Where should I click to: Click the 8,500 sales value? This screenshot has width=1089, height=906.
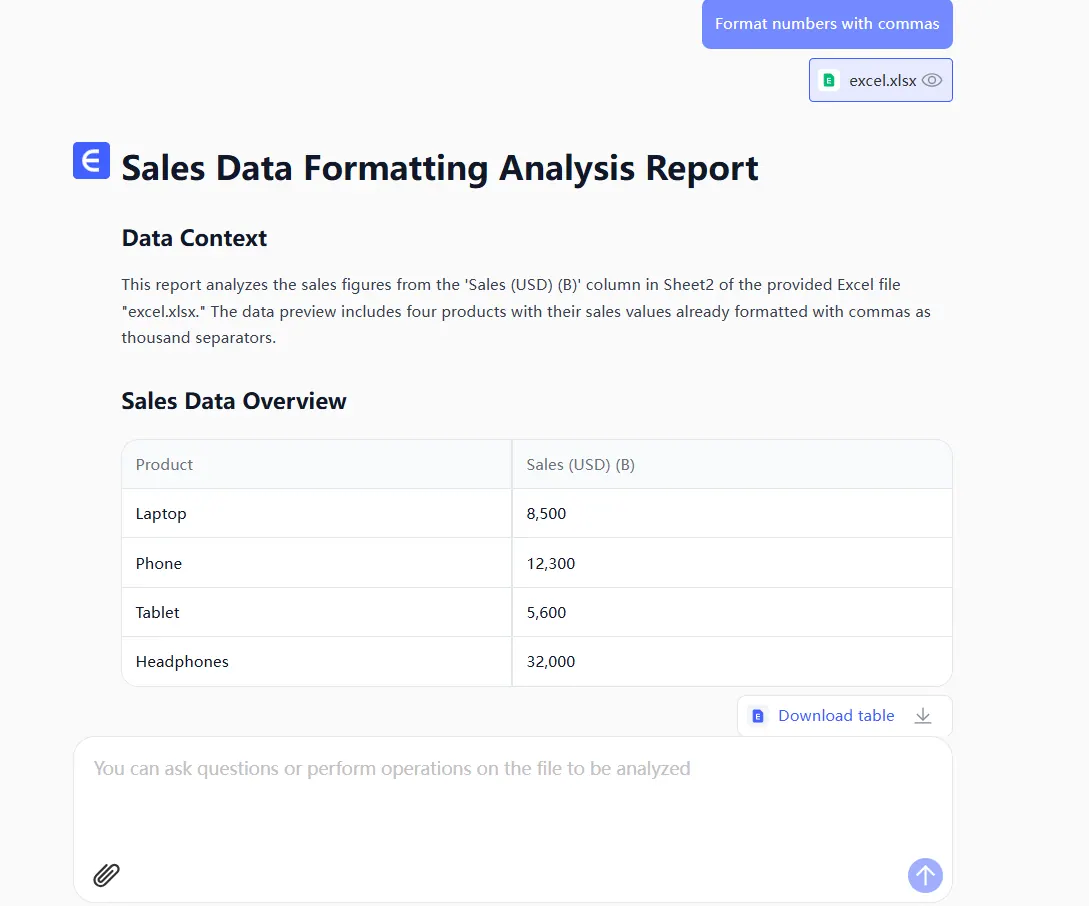(x=546, y=514)
